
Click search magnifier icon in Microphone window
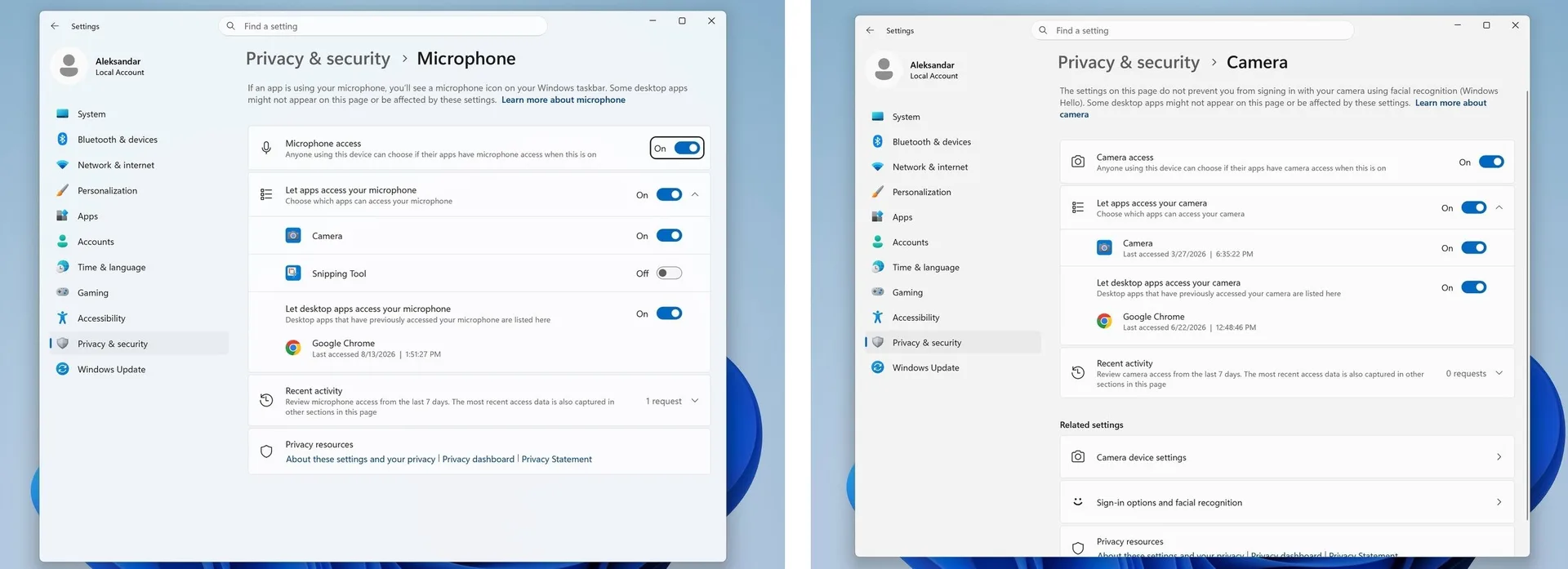tap(230, 26)
